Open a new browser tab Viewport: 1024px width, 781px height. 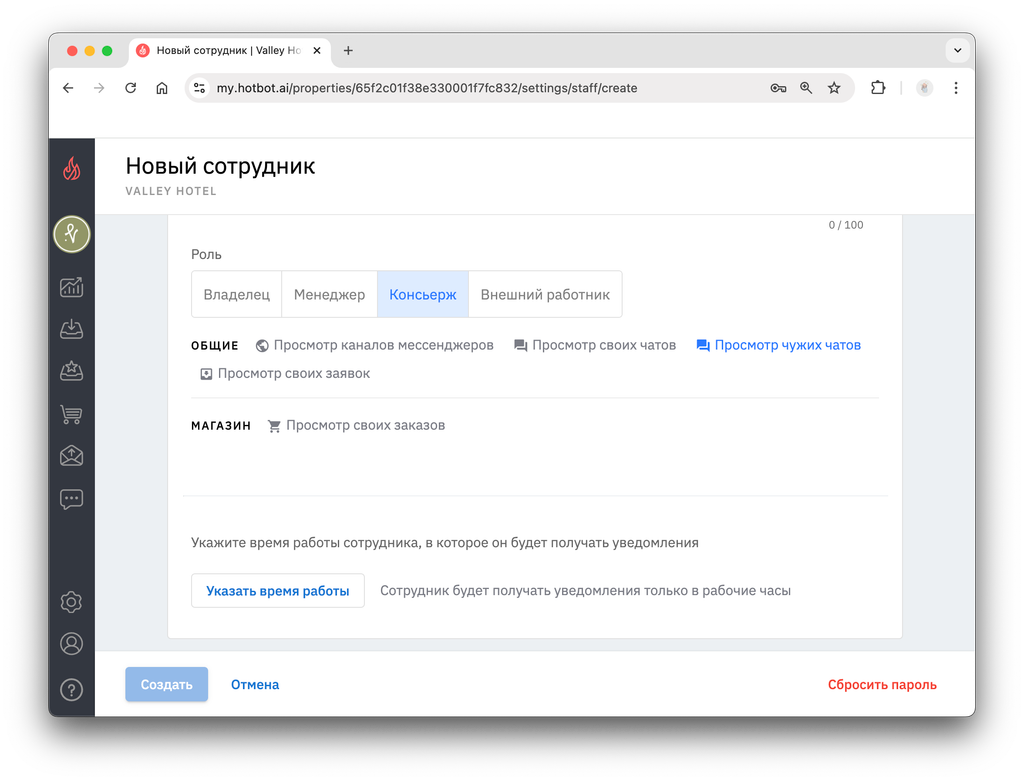click(x=348, y=50)
